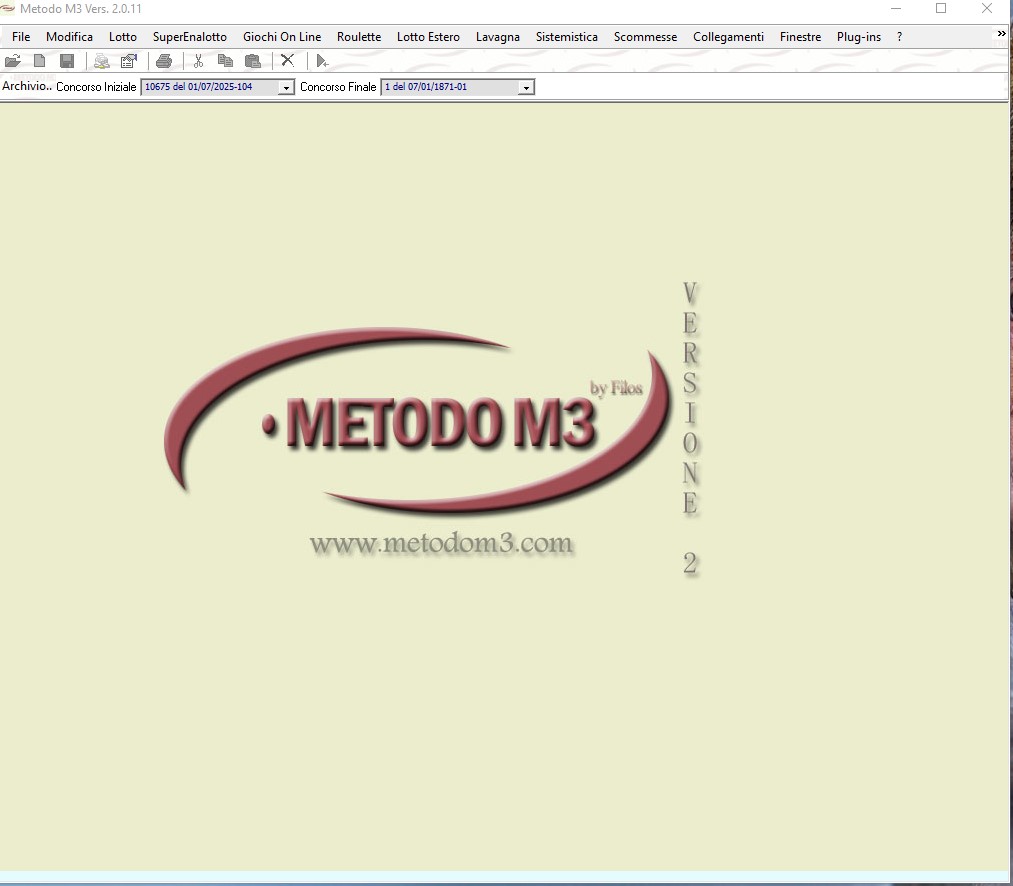This screenshot has height=886, width=1013.
Task: Cut using the scissors icon
Action: pyautogui.click(x=198, y=61)
